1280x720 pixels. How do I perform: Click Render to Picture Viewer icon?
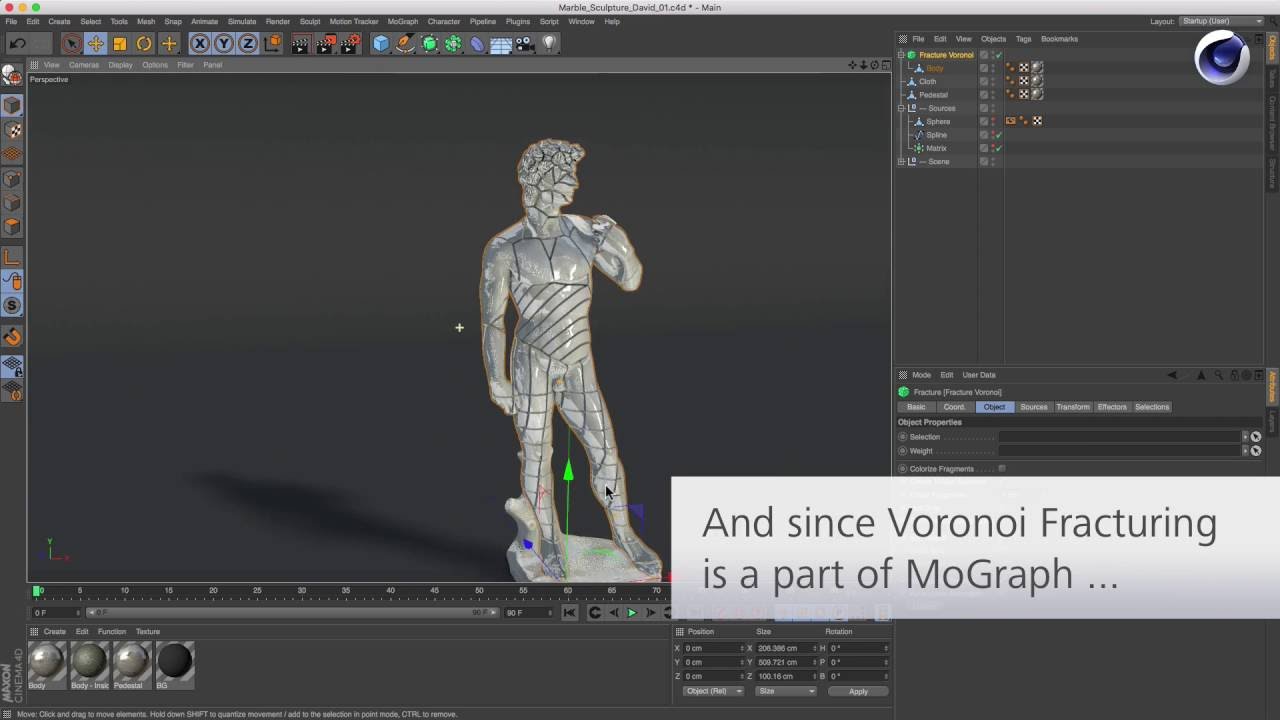tap(325, 43)
